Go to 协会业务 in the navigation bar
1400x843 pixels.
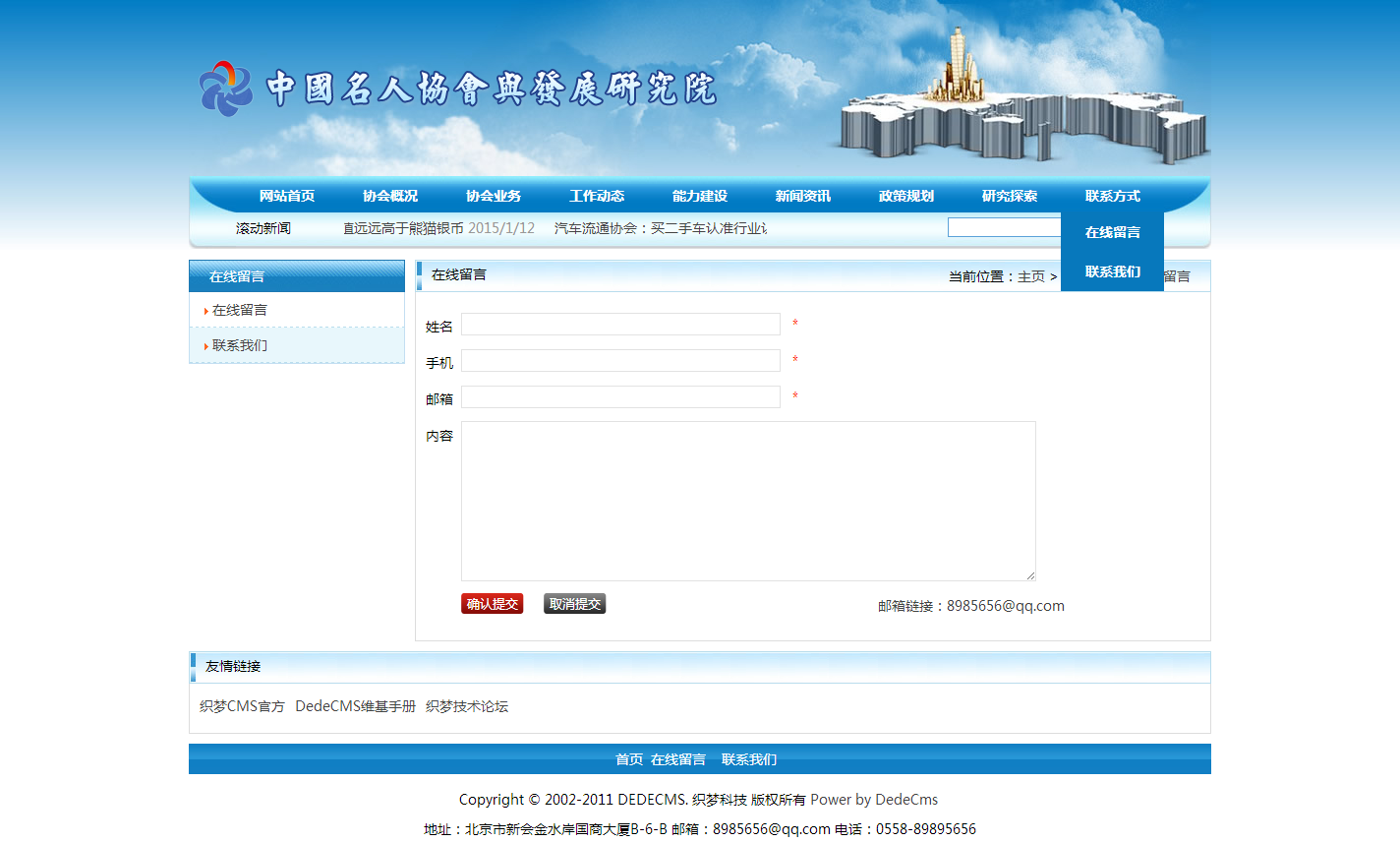[494, 196]
